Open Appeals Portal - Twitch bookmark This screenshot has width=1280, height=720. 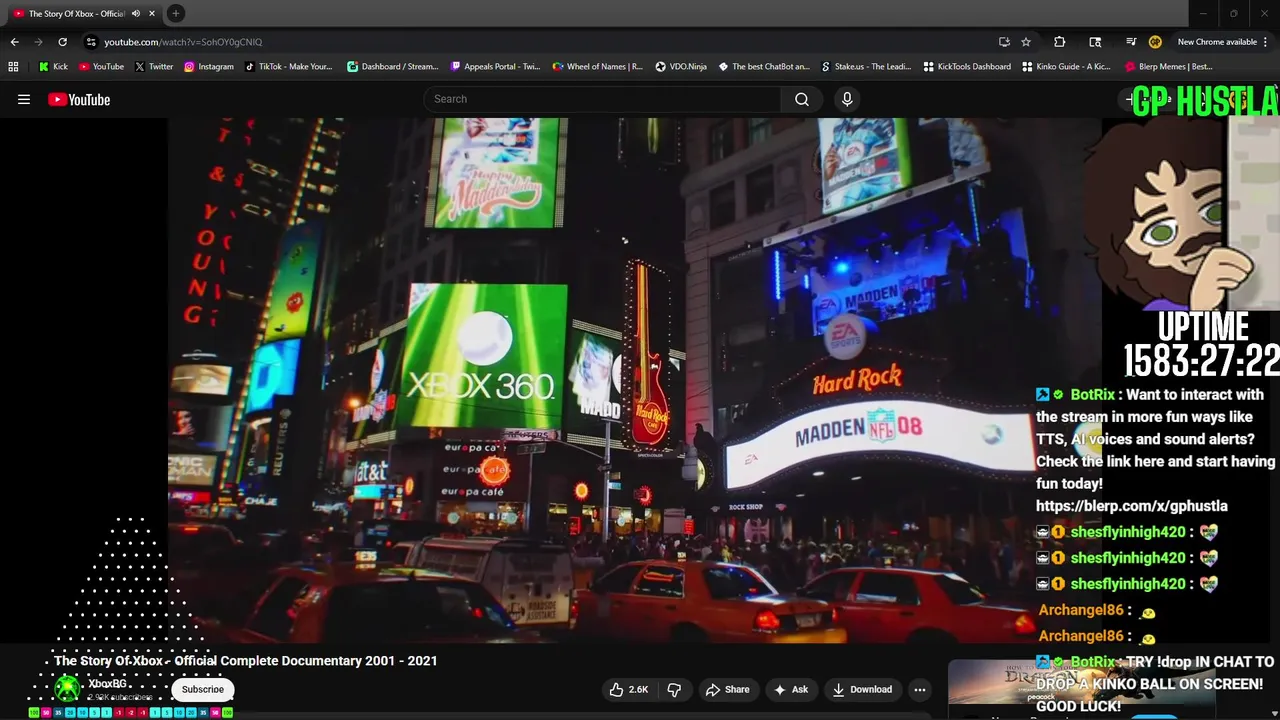pyautogui.click(x=495, y=67)
